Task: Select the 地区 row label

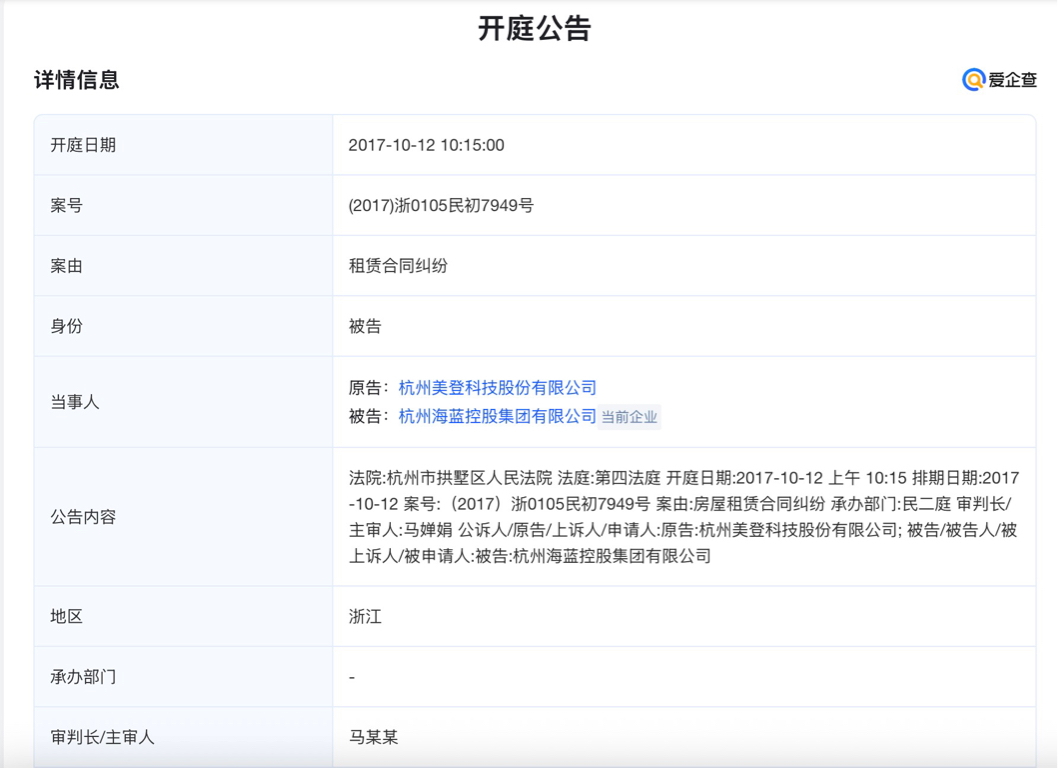Action: click(x=66, y=616)
